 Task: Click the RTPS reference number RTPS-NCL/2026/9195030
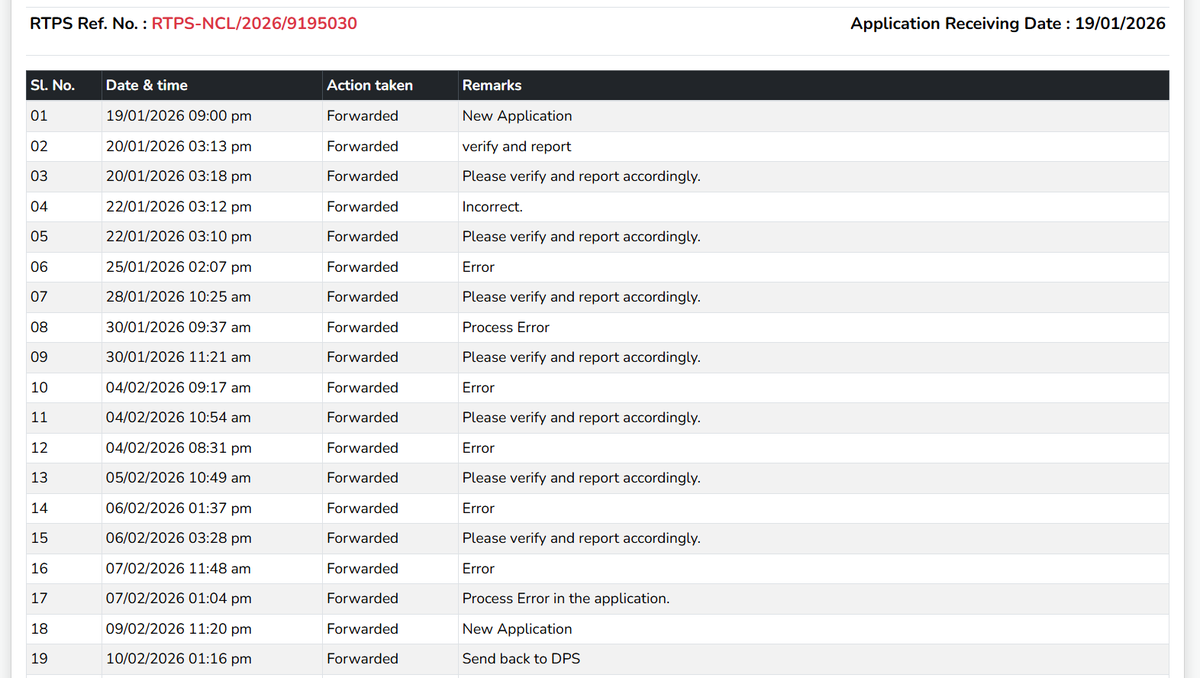pos(254,23)
